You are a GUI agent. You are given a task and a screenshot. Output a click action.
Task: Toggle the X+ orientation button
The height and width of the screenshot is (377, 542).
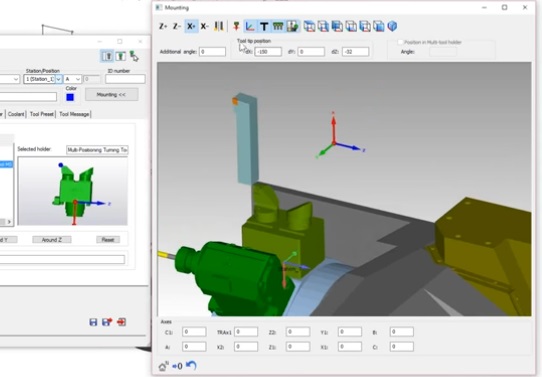pyautogui.click(x=191, y=26)
